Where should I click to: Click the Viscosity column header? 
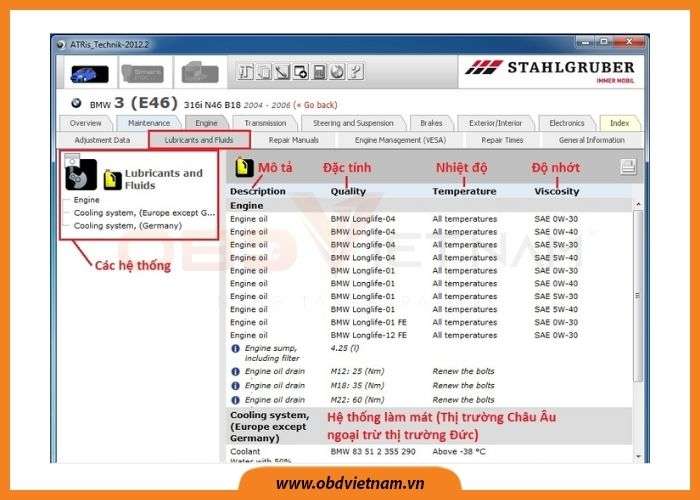(x=557, y=192)
